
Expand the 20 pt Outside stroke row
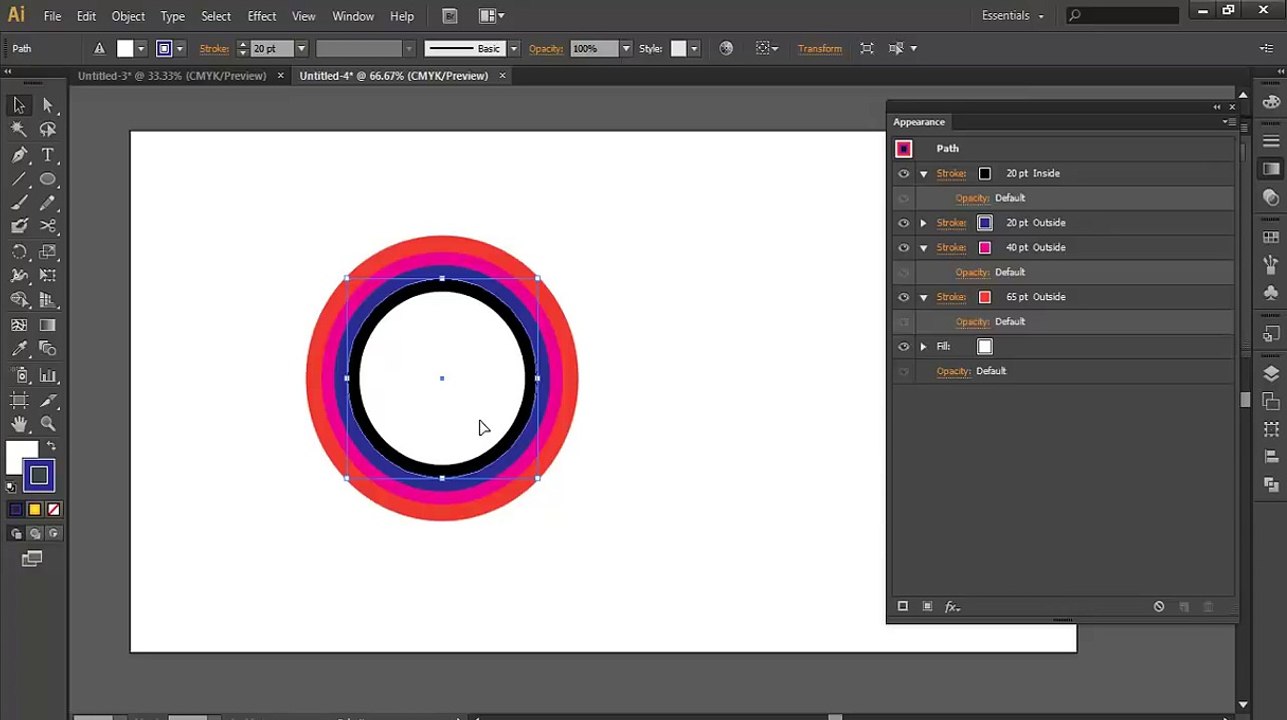[x=924, y=223]
